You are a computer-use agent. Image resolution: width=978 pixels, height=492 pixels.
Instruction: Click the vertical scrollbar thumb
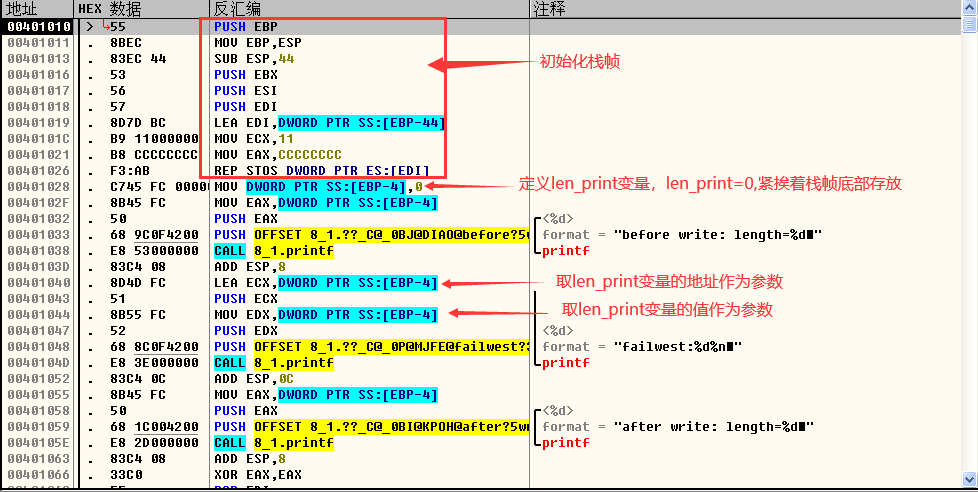point(969,24)
